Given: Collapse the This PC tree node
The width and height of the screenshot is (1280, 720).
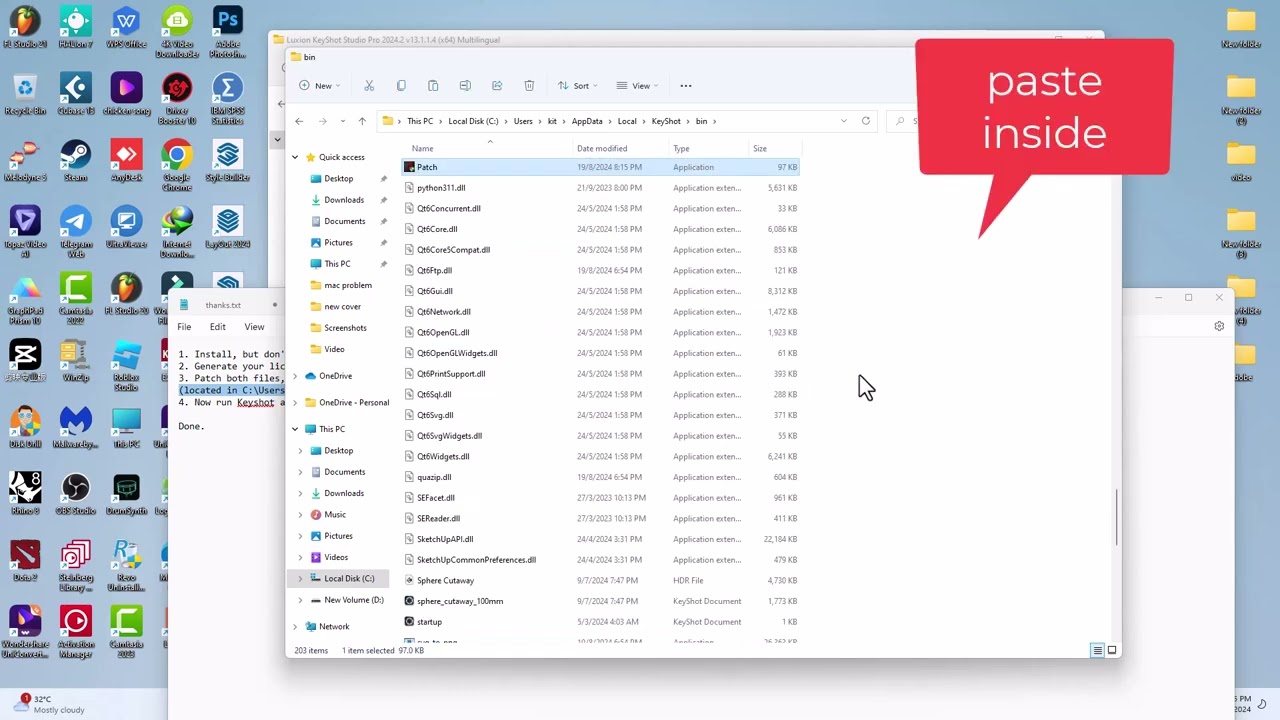Looking at the screenshot, I should point(295,429).
